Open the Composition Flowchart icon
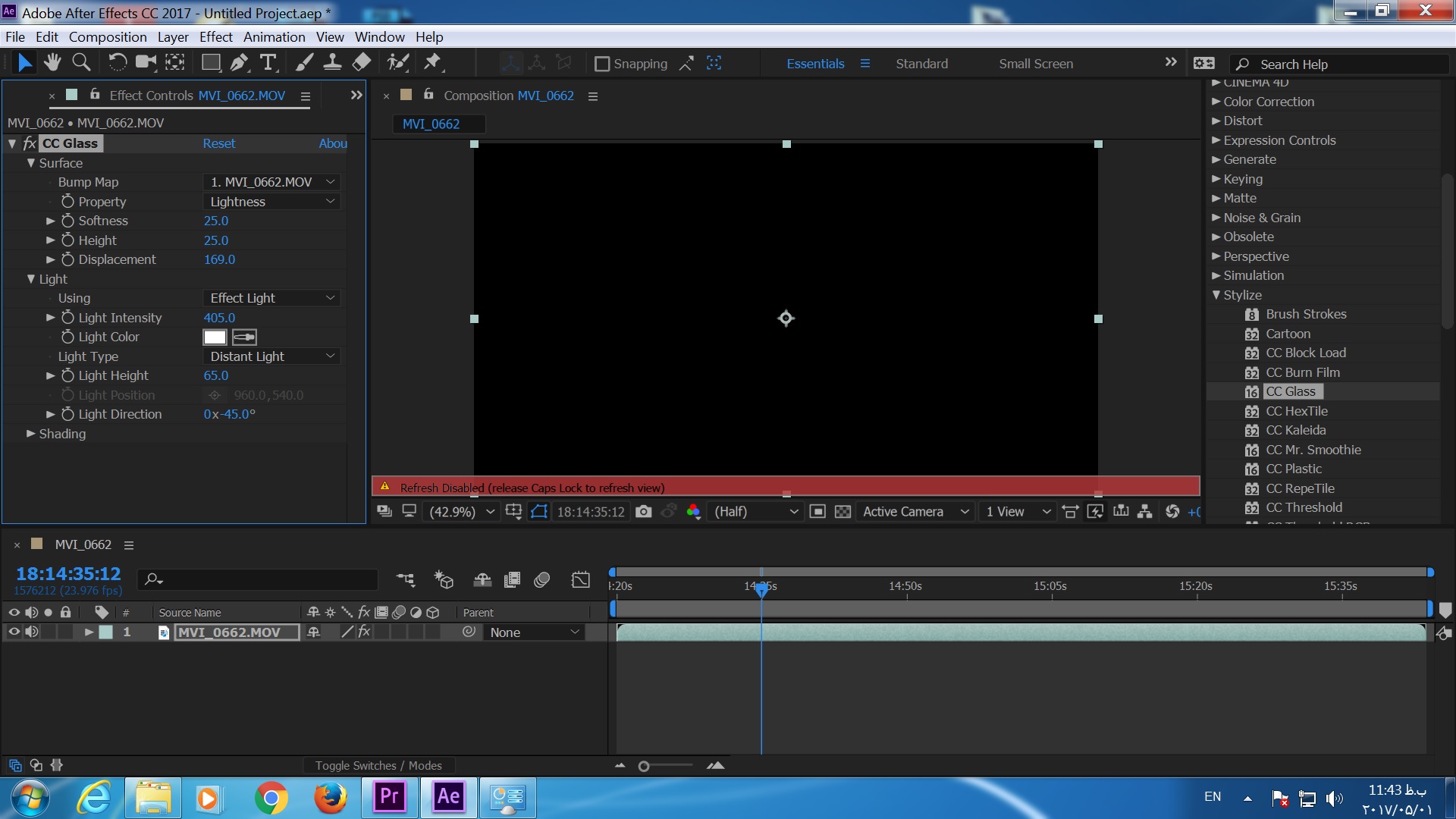The width and height of the screenshot is (1456, 819). tap(1145, 512)
